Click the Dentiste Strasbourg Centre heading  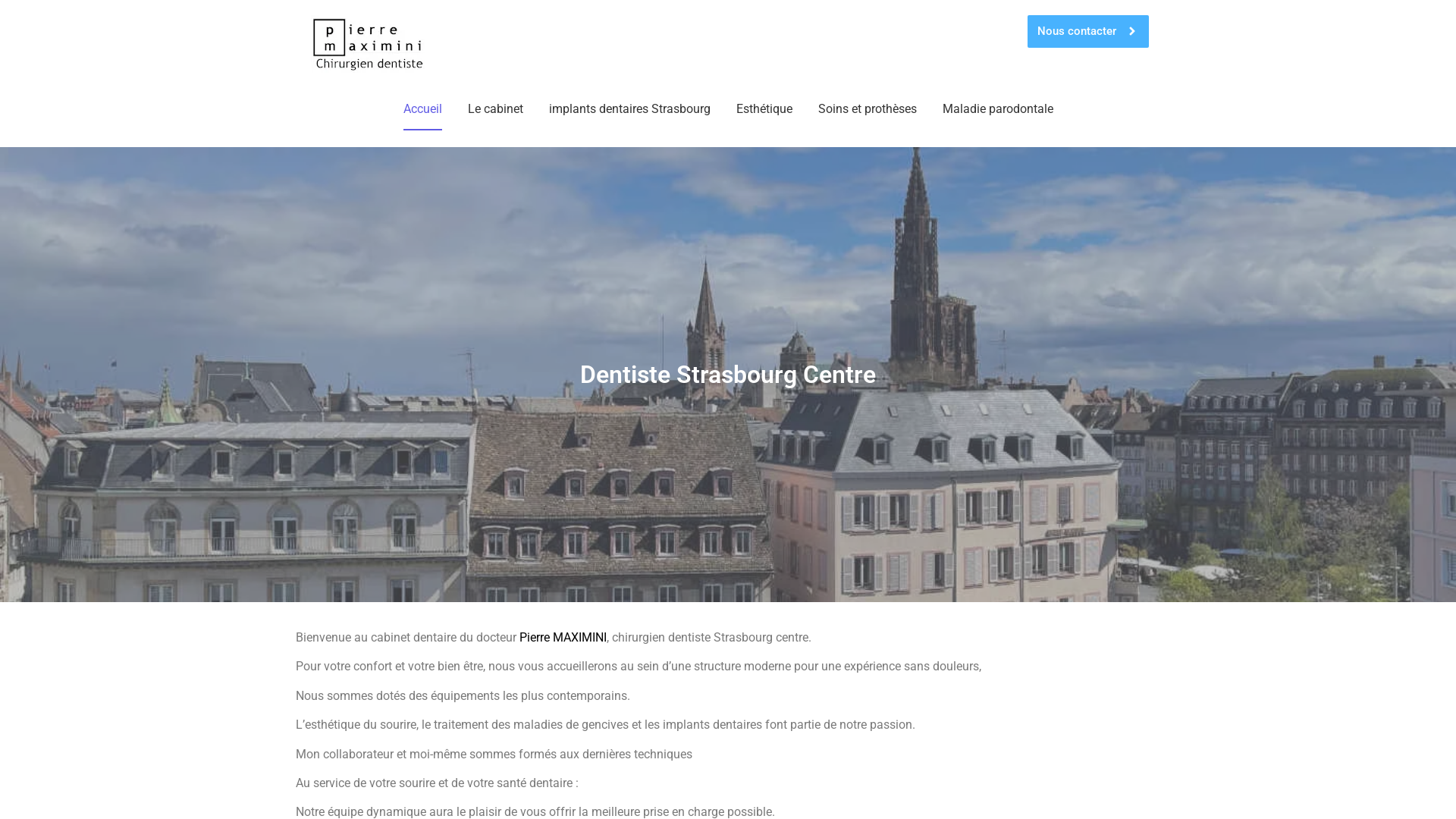tap(727, 375)
